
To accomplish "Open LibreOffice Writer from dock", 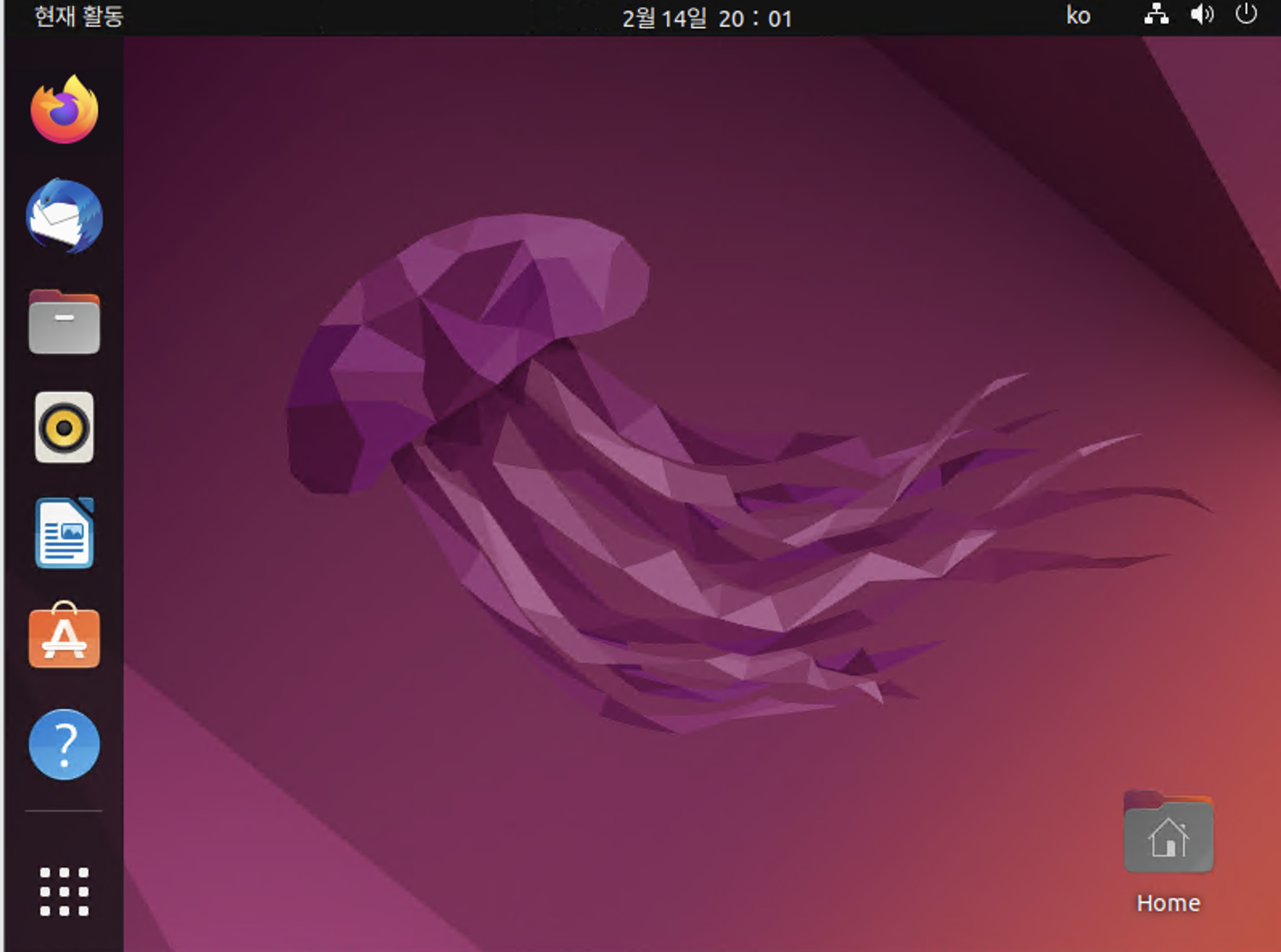I will pyautogui.click(x=64, y=533).
